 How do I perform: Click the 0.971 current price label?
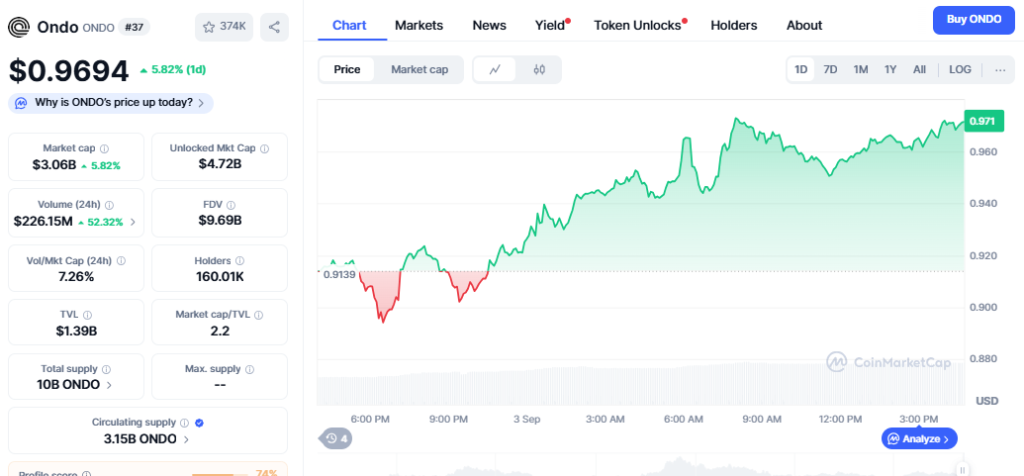(982, 121)
